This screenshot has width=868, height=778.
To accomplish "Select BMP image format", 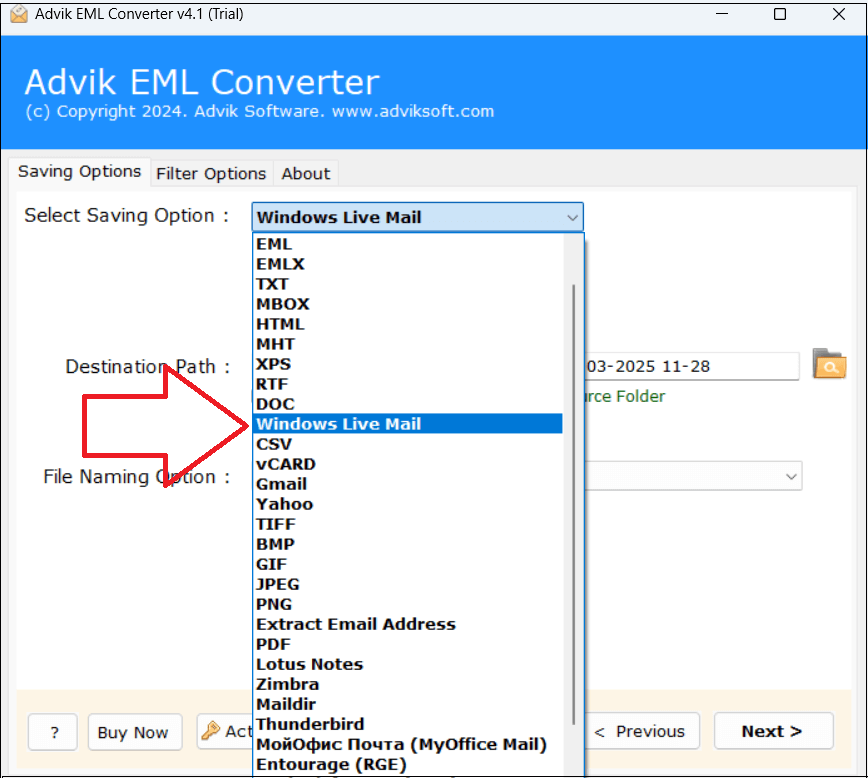I will tap(407, 544).
